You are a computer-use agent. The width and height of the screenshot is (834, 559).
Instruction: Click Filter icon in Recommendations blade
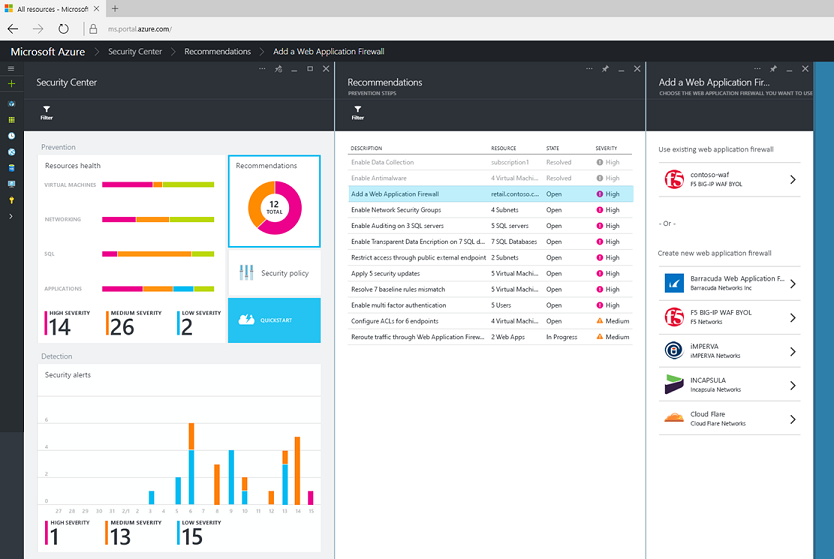357,112
